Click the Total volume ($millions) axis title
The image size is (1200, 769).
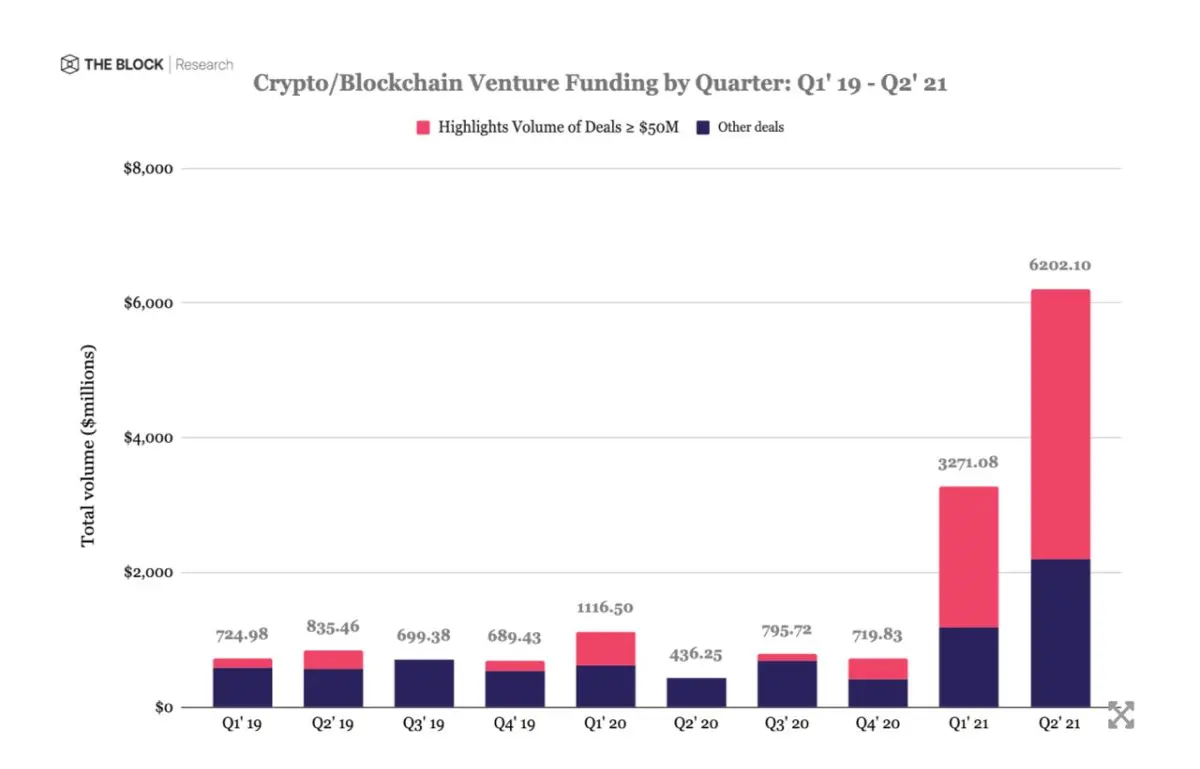point(88,446)
